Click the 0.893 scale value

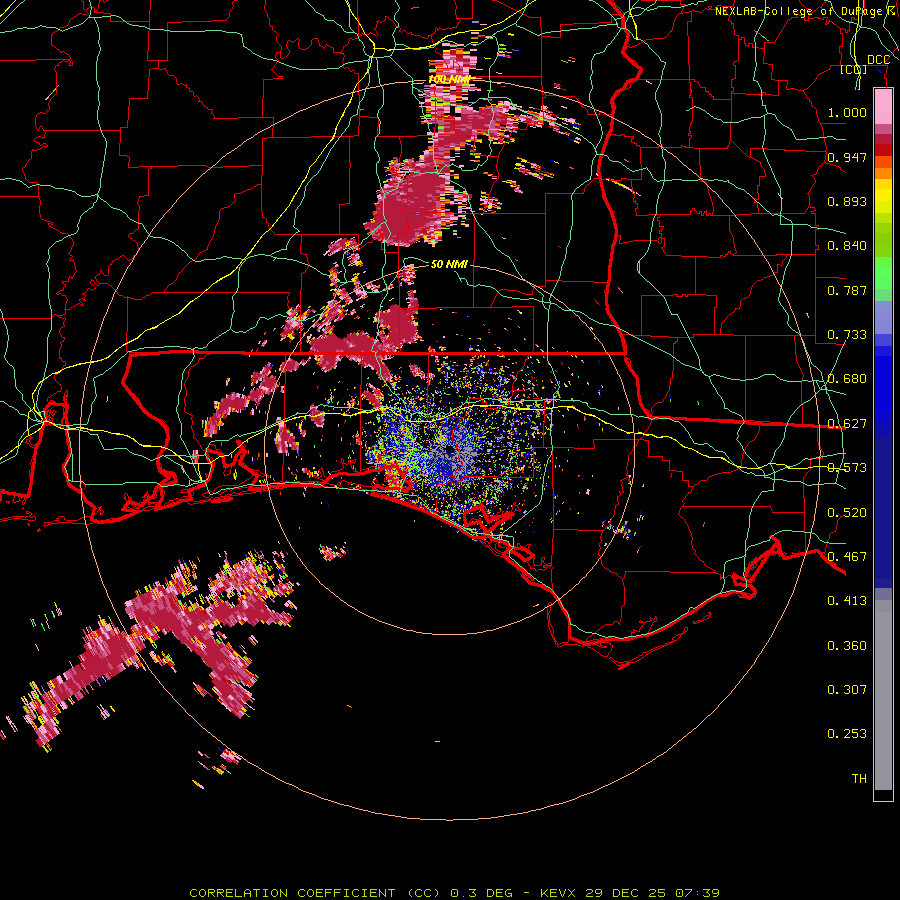(x=847, y=201)
